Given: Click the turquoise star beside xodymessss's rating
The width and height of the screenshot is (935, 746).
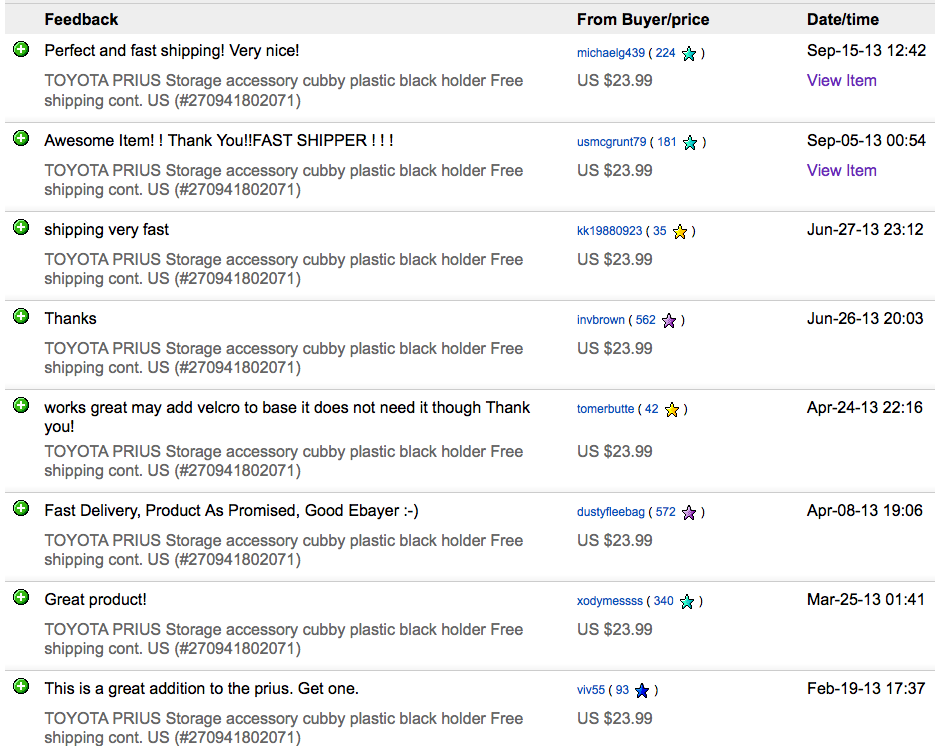Looking at the screenshot, I should [x=687, y=600].
